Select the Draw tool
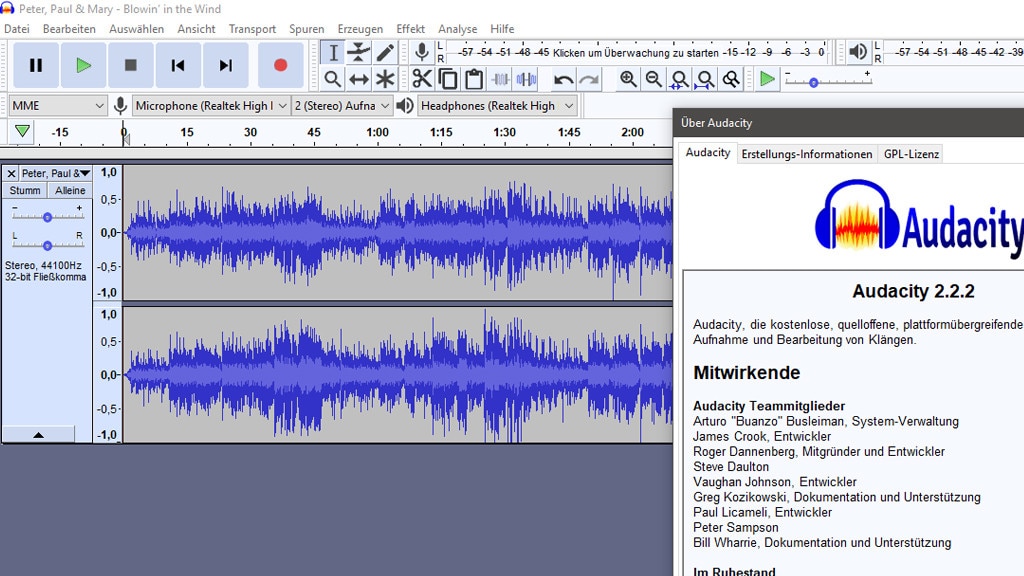The height and width of the screenshot is (576, 1024). [383, 50]
